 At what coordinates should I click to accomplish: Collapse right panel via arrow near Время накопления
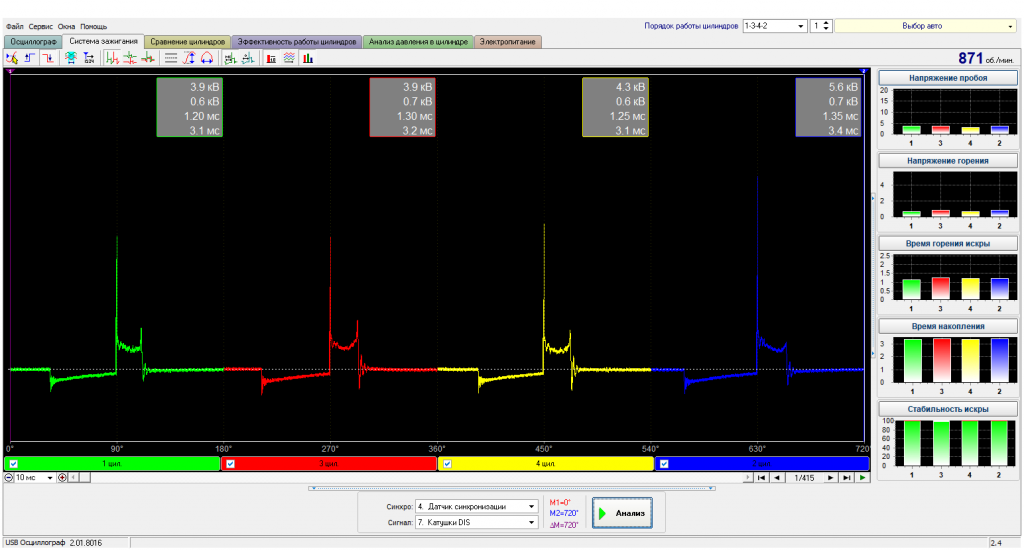coord(873,354)
